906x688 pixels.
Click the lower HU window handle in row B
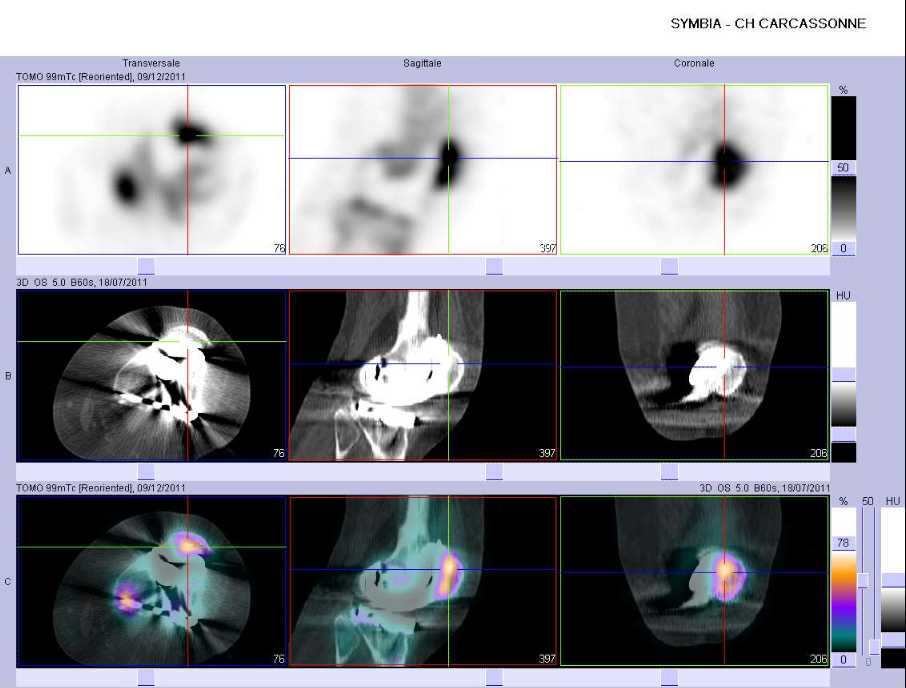tap(844, 434)
